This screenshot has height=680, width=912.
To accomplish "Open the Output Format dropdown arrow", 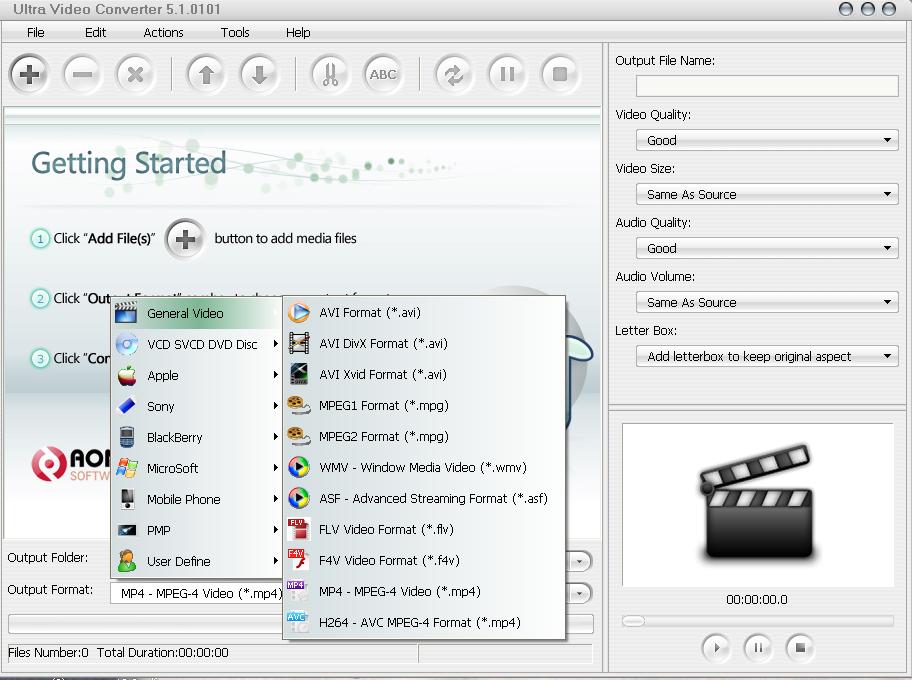I will pyautogui.click(x=579, y=593).
